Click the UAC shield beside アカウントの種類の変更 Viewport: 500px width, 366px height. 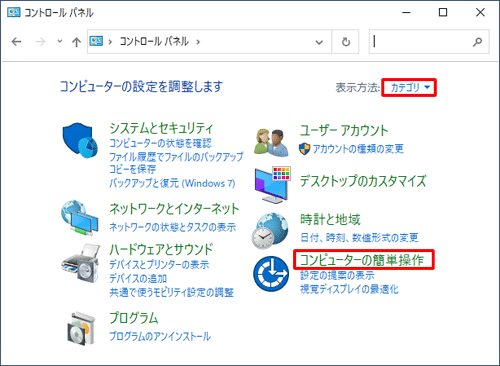click(x=304, y=149)
